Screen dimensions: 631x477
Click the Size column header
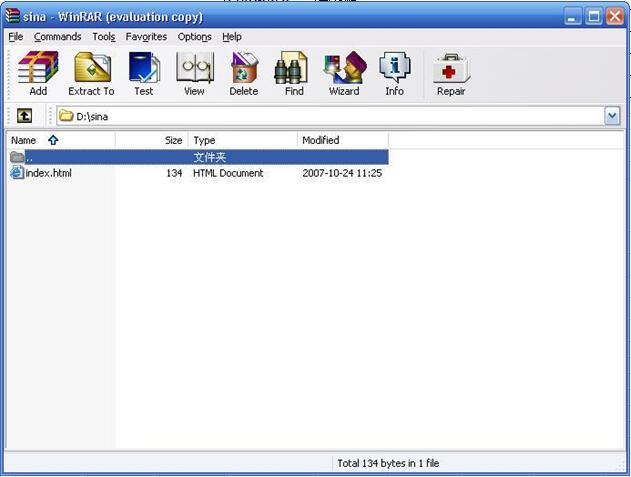coord(173,140)
